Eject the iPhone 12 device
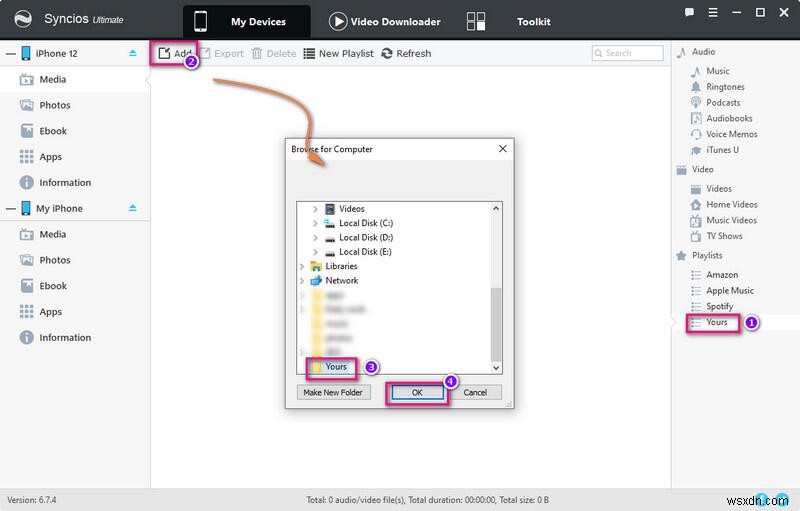This screenshot has height=511, width=800. 133,53
